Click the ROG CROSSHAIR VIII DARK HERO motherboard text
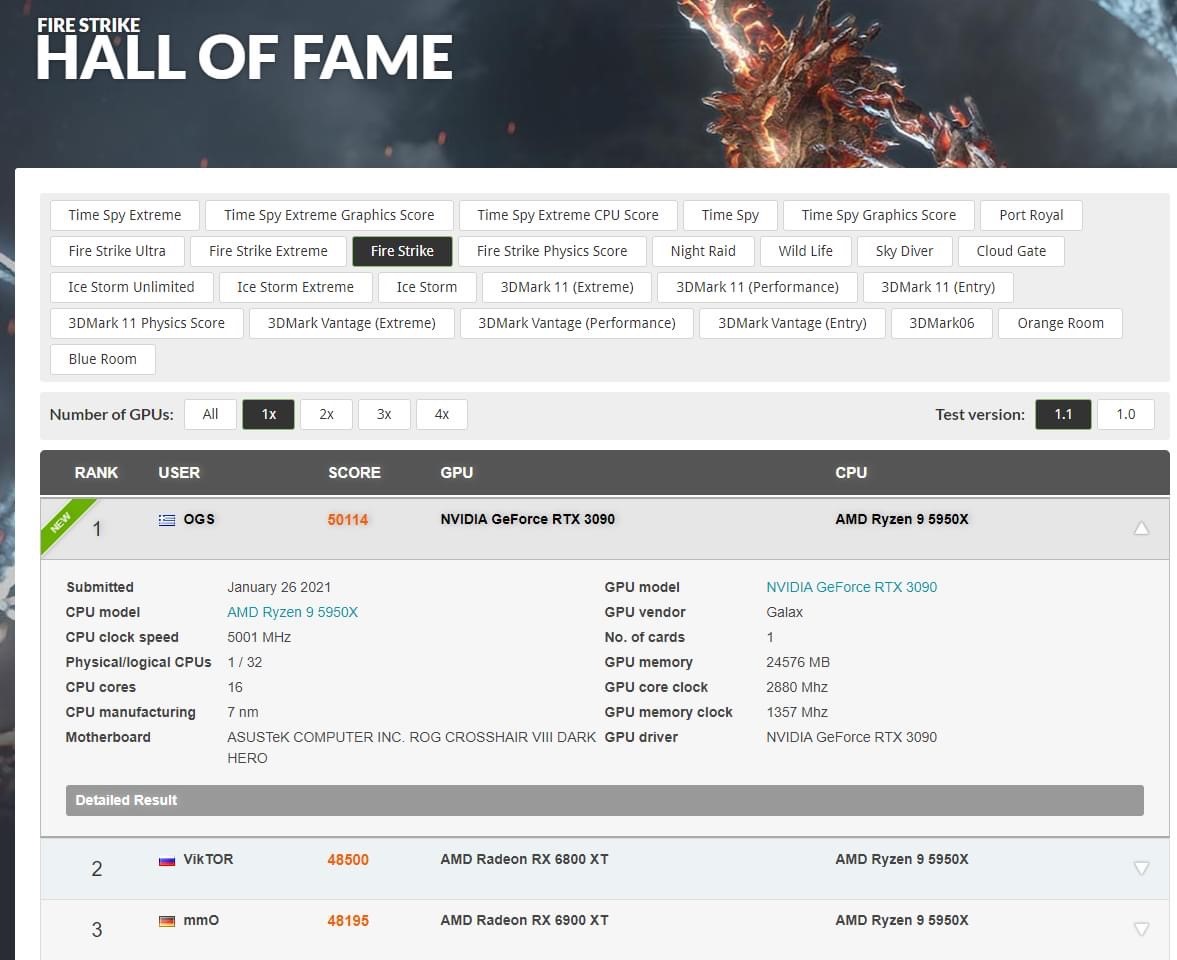 [411, 748]
